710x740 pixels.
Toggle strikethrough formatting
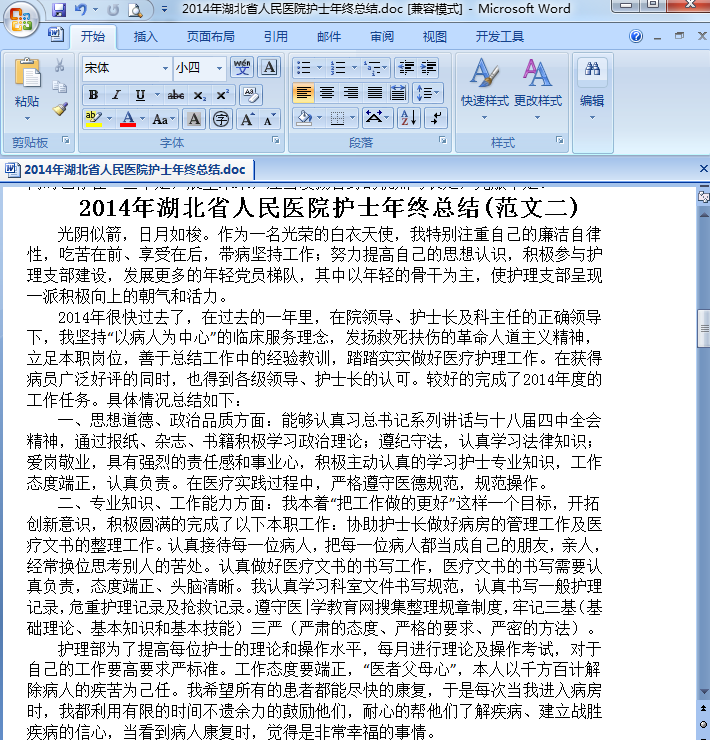click(x=176, y=95)
